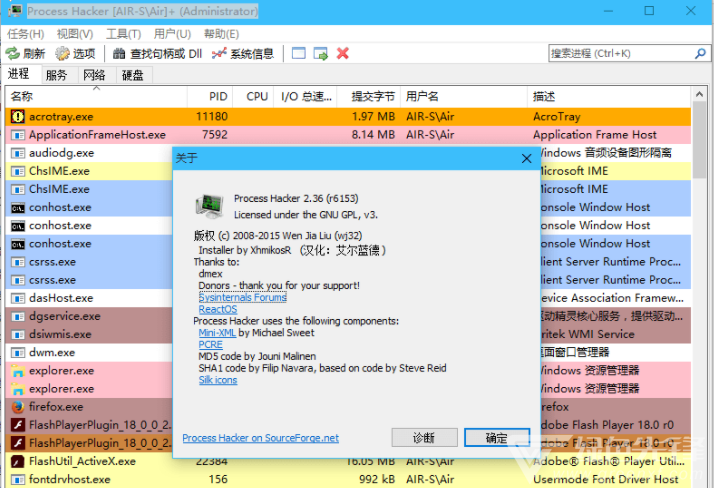
Task: Click PID value 11180
Action: click(212, 117)
